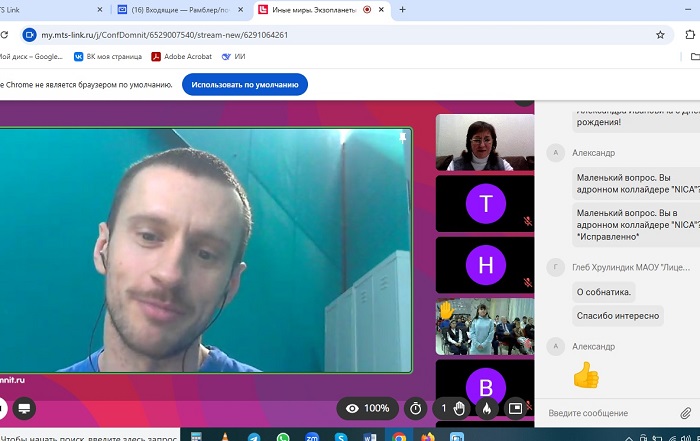Click the picture-in-picture screen icon
The width and height of the screenshot is (700, 441).
[516, 408]
